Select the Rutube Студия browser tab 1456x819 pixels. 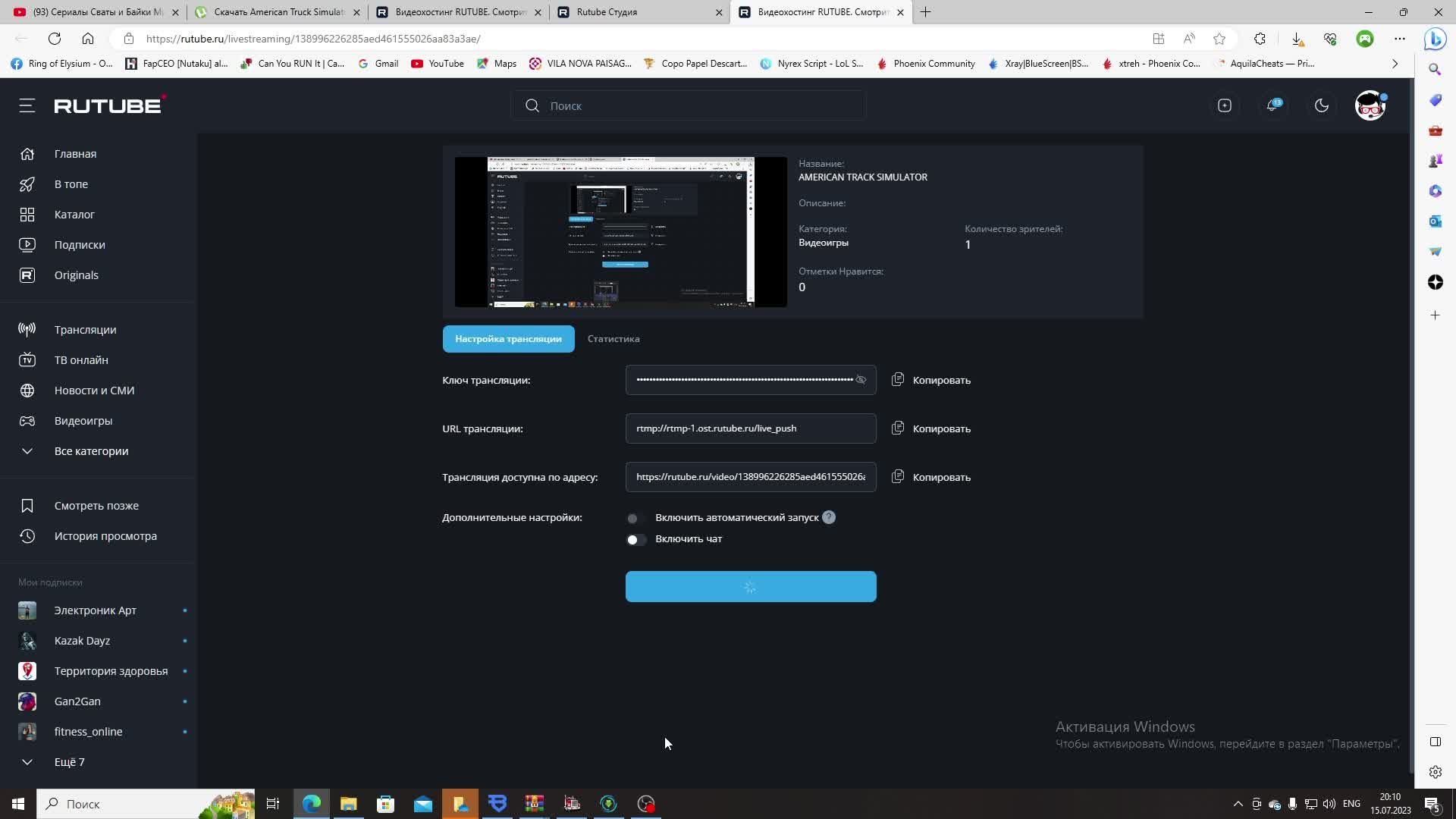[607, 12]
